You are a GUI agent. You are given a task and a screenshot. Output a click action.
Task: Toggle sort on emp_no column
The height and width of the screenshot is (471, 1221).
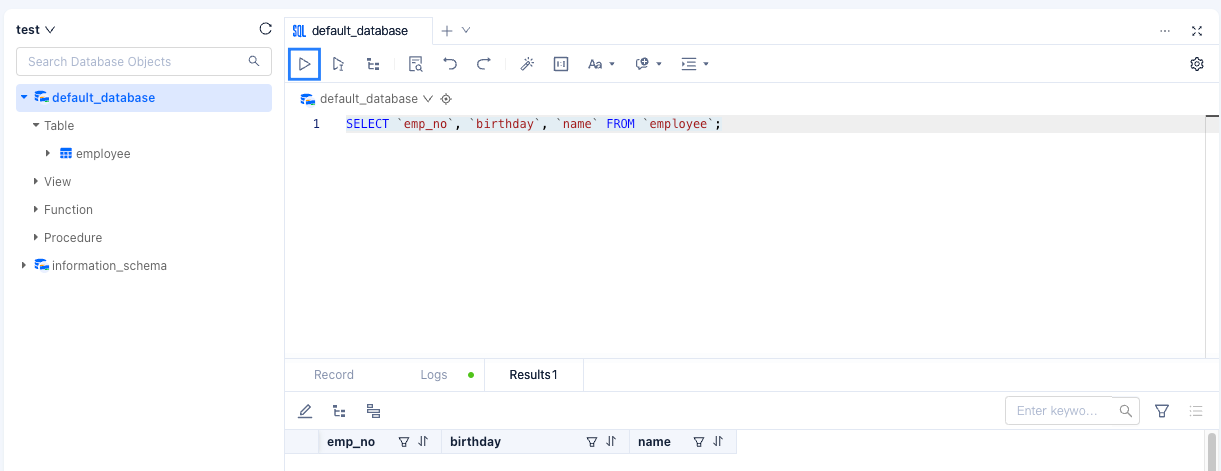click(x=423, y=441)
